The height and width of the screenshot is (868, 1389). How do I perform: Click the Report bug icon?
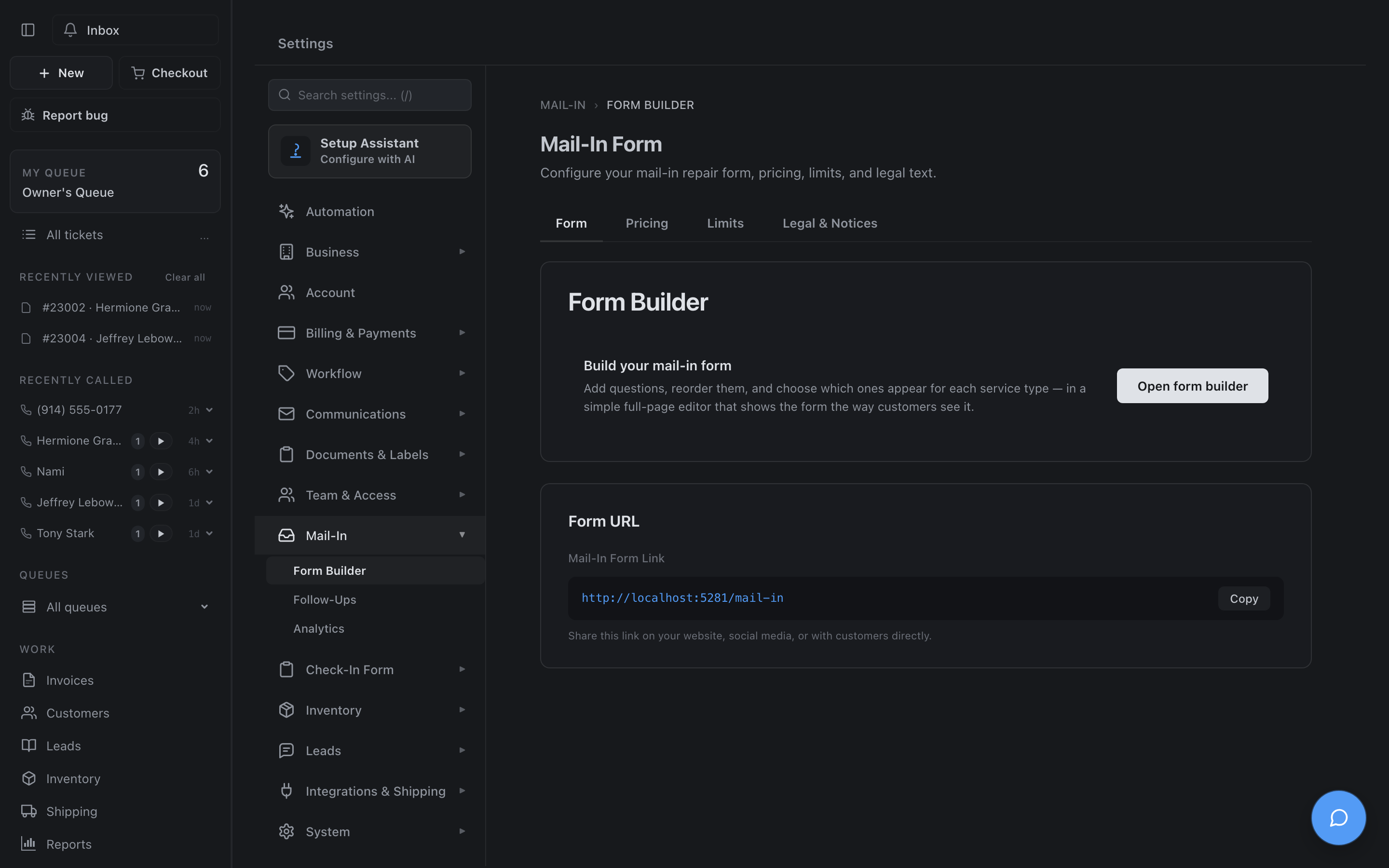pyautogui.click(x=28, y=115)
